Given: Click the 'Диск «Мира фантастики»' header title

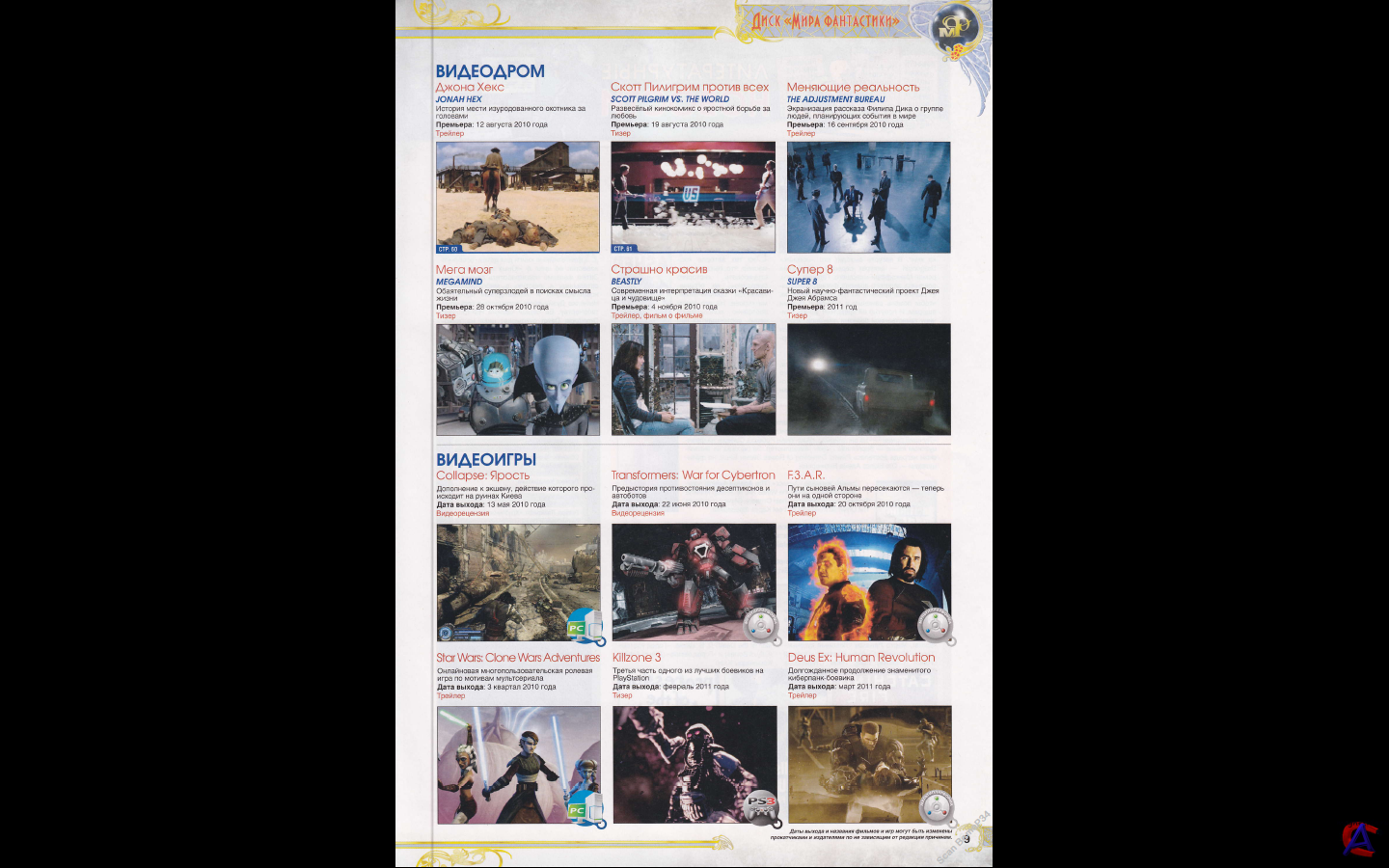Looking at the screenshot, I should coord(826,21).
